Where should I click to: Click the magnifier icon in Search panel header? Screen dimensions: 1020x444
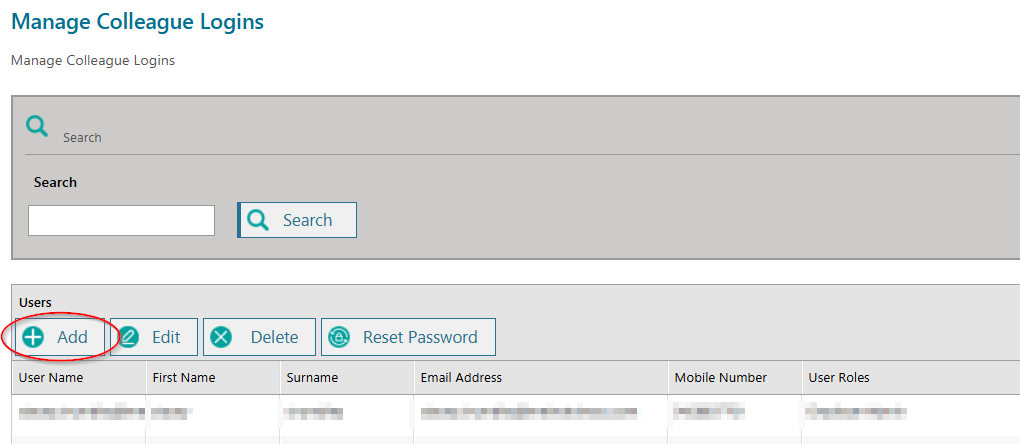pos(37,126)
